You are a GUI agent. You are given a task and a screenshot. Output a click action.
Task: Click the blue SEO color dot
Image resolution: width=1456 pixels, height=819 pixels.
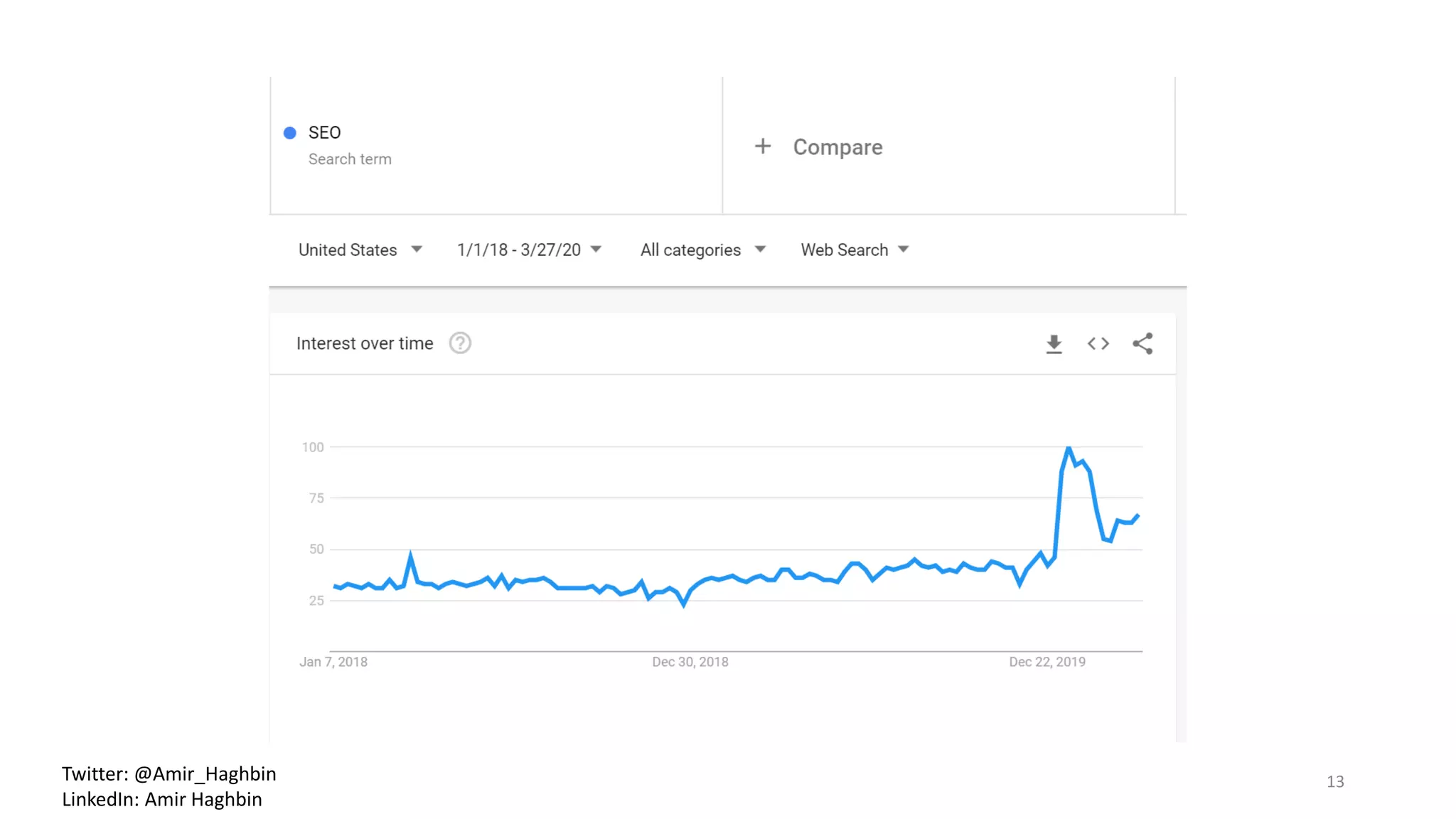click(290, 133)
